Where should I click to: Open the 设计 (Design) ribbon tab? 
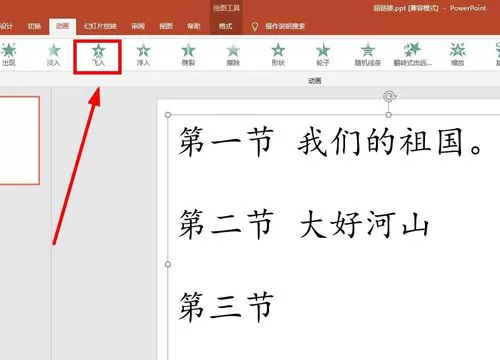tap(6, 26)
